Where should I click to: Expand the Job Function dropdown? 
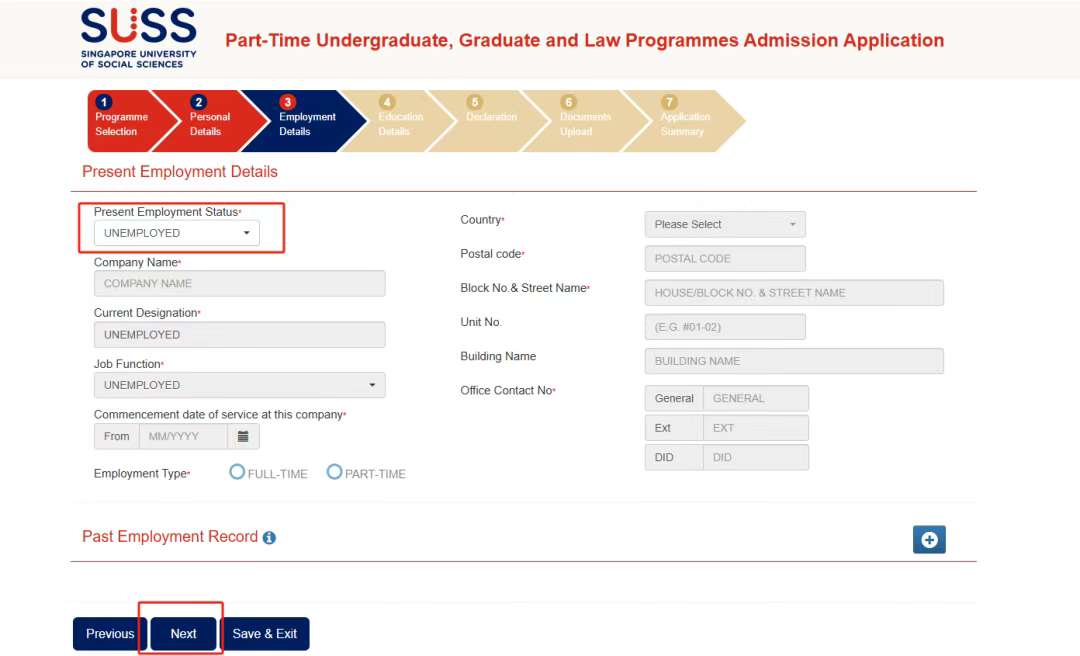click(239, 385)
